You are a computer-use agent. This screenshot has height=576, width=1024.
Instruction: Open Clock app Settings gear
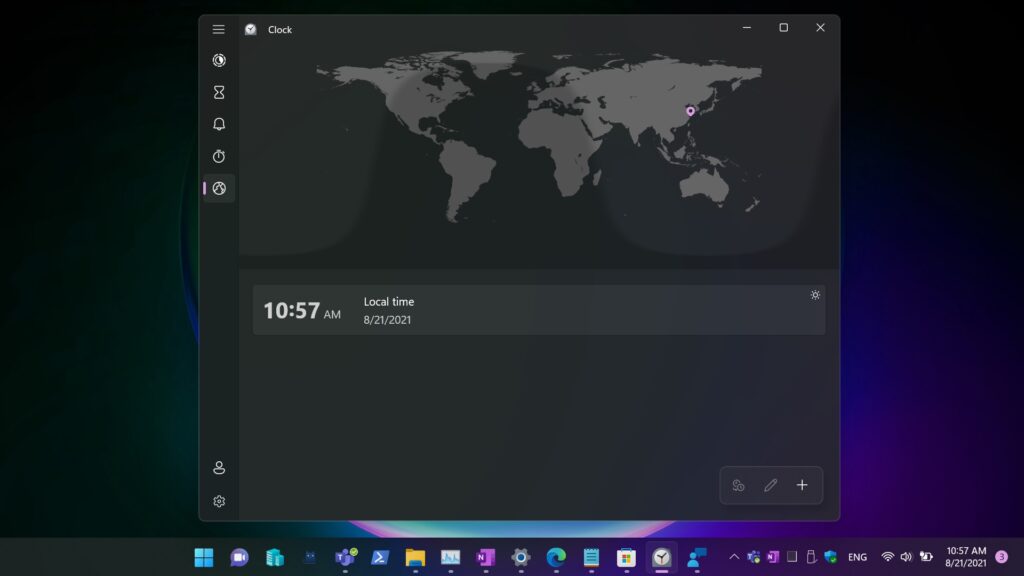[219, 501]
